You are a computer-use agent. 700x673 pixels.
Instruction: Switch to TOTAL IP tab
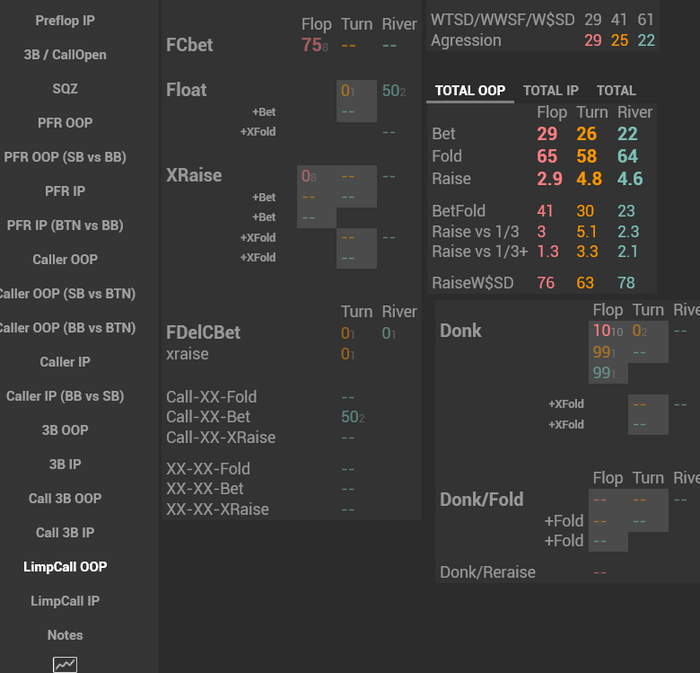[x=551, y=91]
